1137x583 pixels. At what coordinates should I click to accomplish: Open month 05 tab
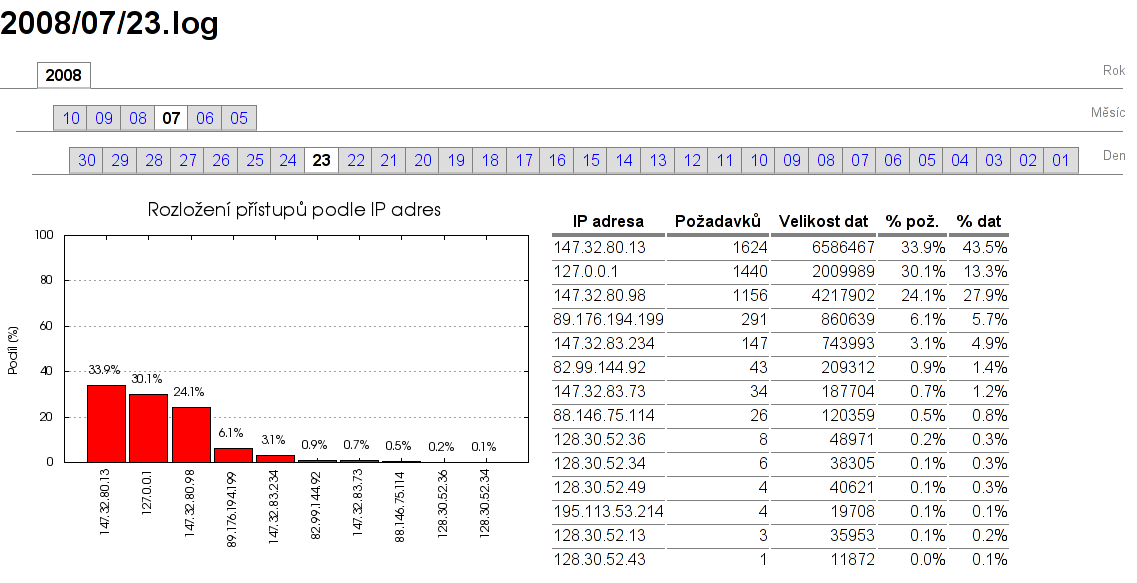pos(239,118)
